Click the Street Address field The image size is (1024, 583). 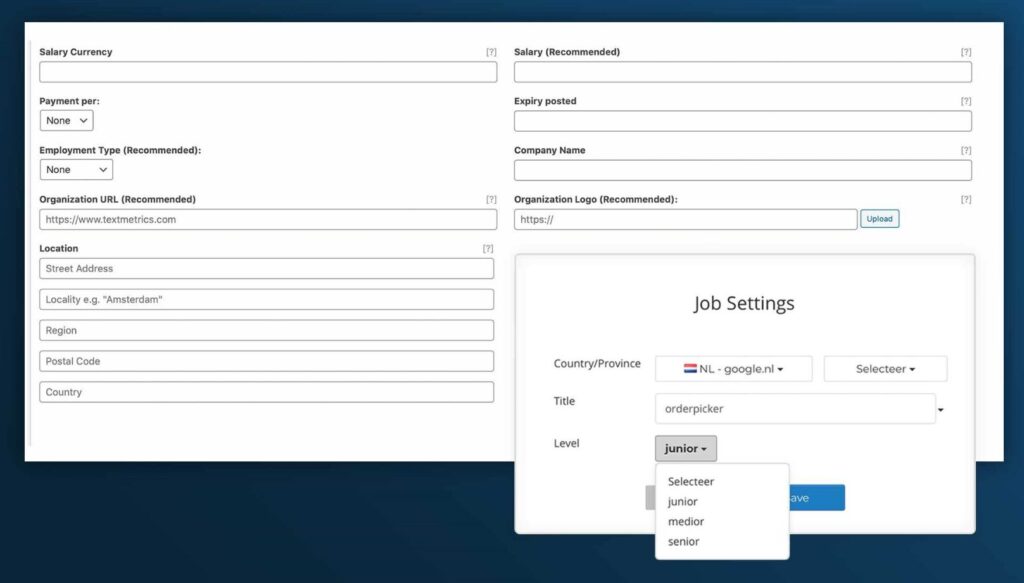coord(266,268)
